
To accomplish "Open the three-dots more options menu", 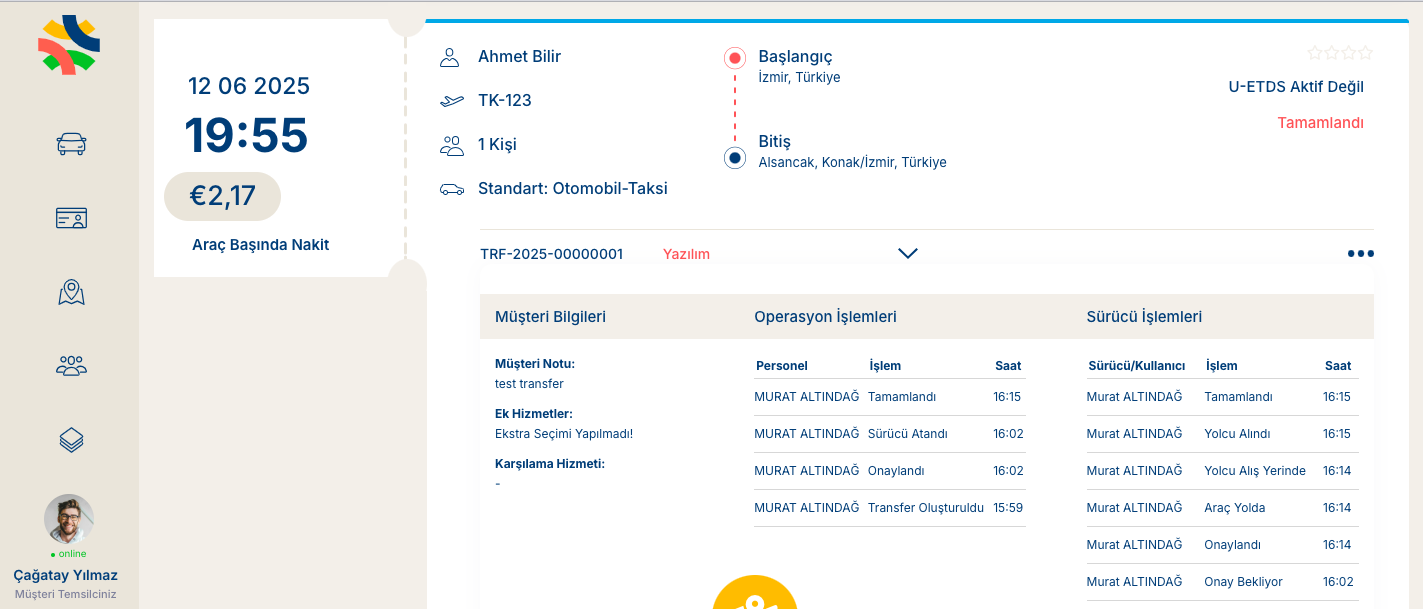I will pyautogui.click(x=1360, y=254).
